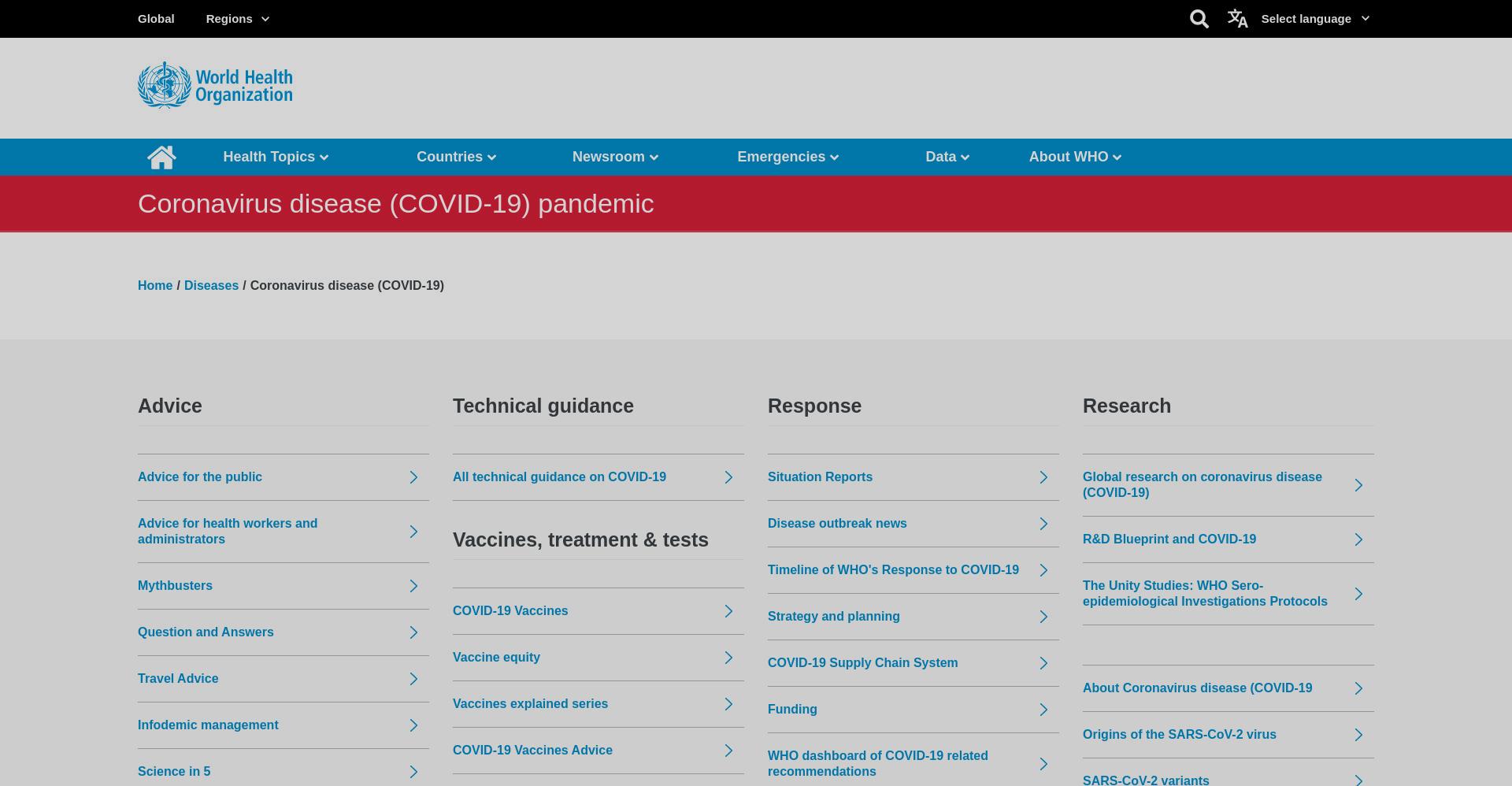Open the Science in 5 link

click(174, 772)
